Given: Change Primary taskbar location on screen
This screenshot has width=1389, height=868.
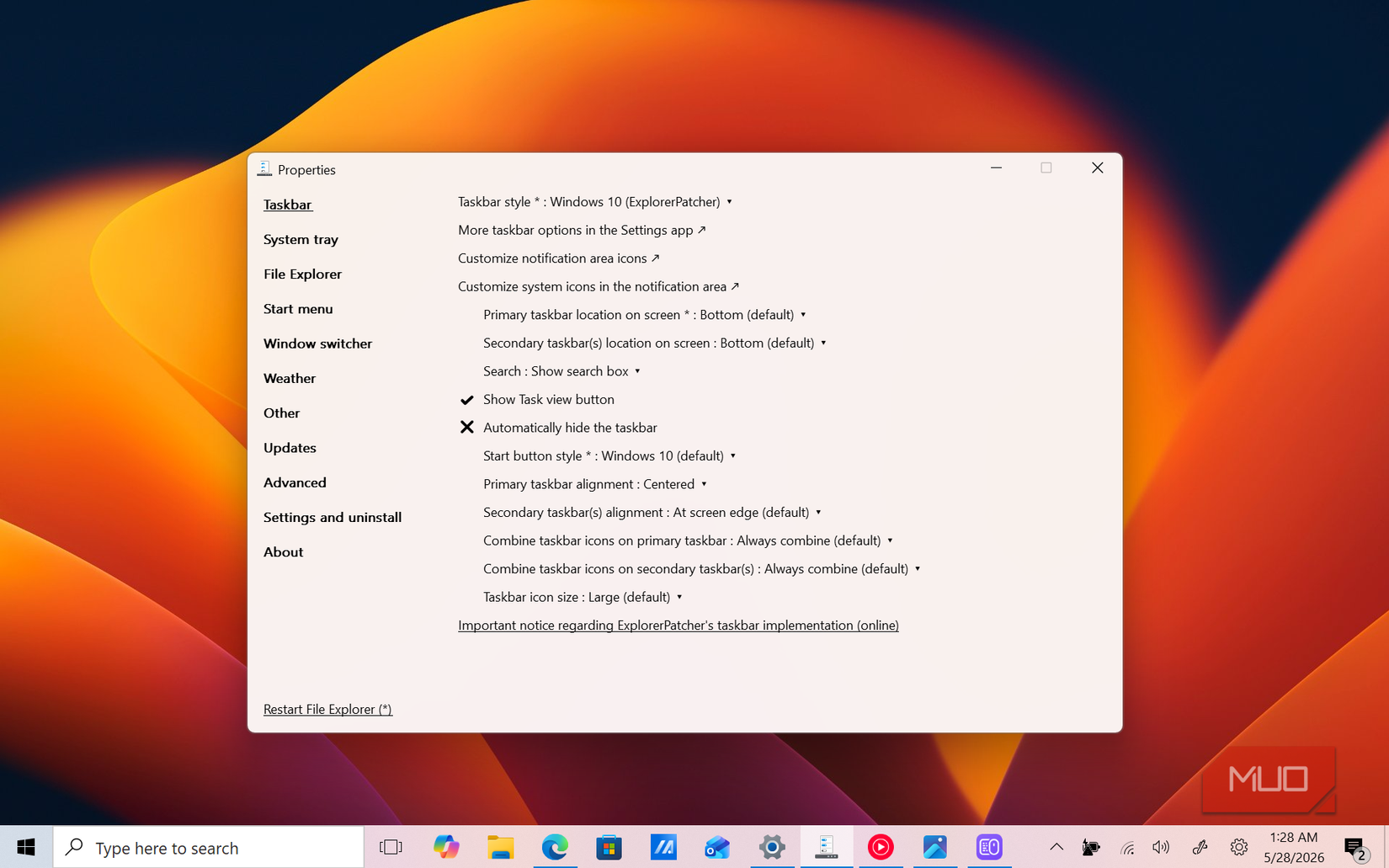Looking at the screenshot, I should point(645,315).
